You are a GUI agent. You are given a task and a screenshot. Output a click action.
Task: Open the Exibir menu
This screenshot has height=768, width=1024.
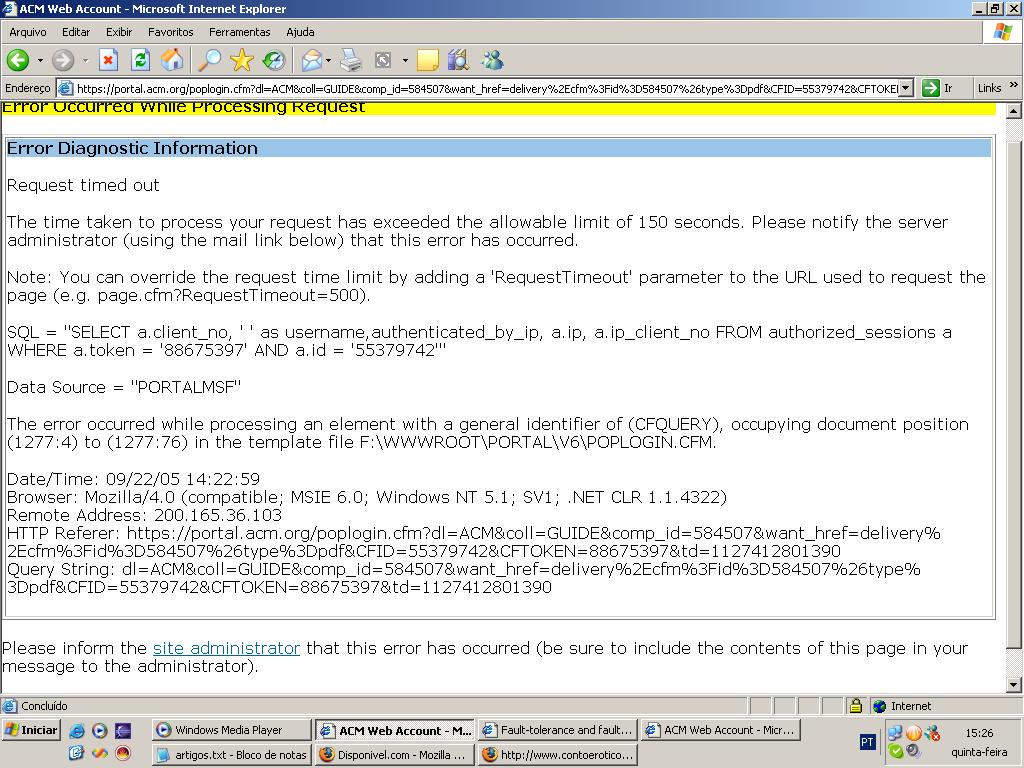click(119, 32)
